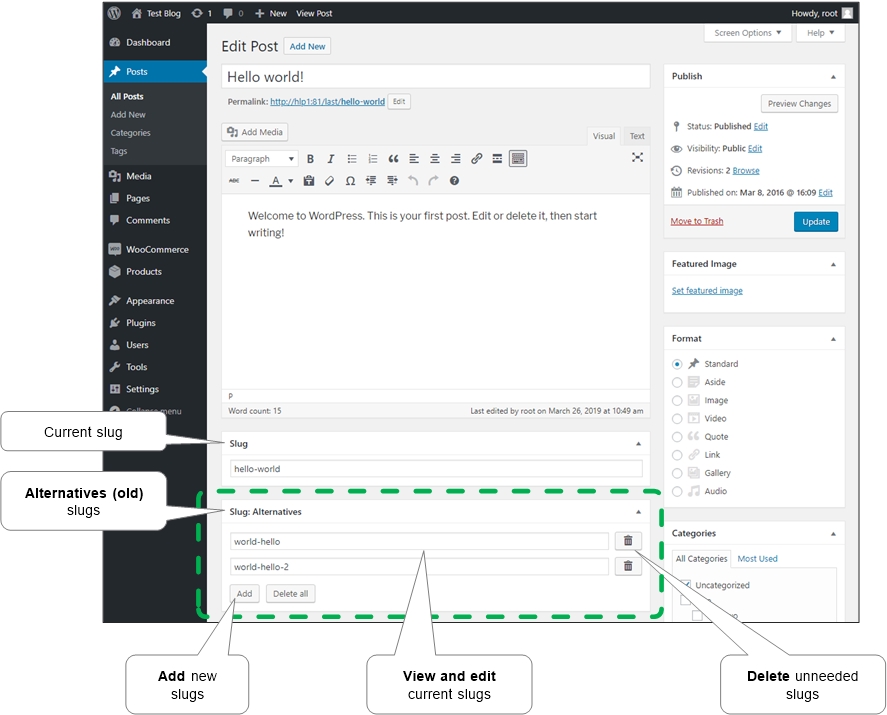
Task: Delete the world-hello slug with trash icon
Action: 628,541
